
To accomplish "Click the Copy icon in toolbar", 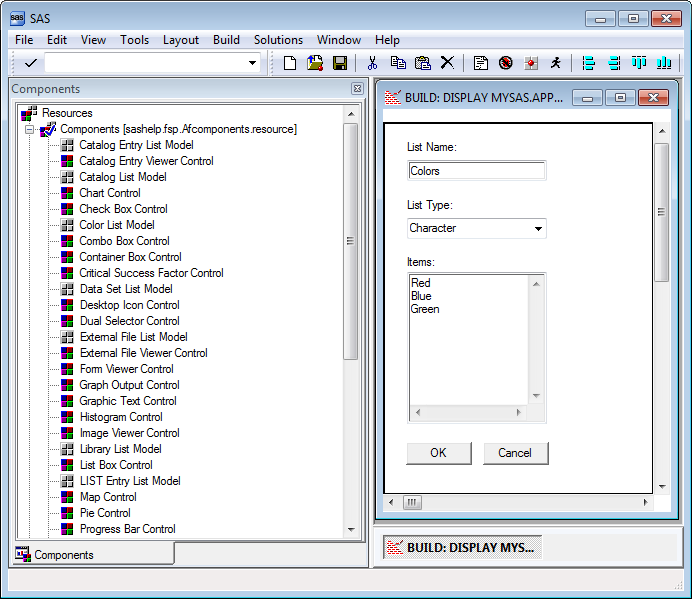I will coord(398,63).
